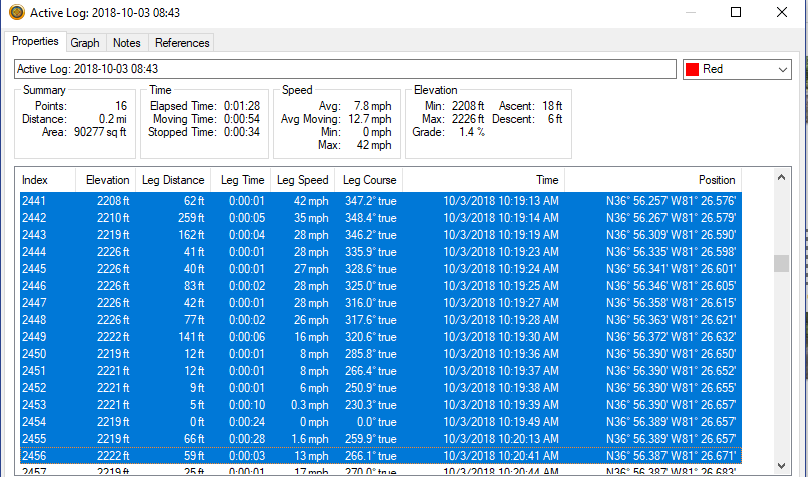
Task: Close the Active Log window
Action: 782,12
